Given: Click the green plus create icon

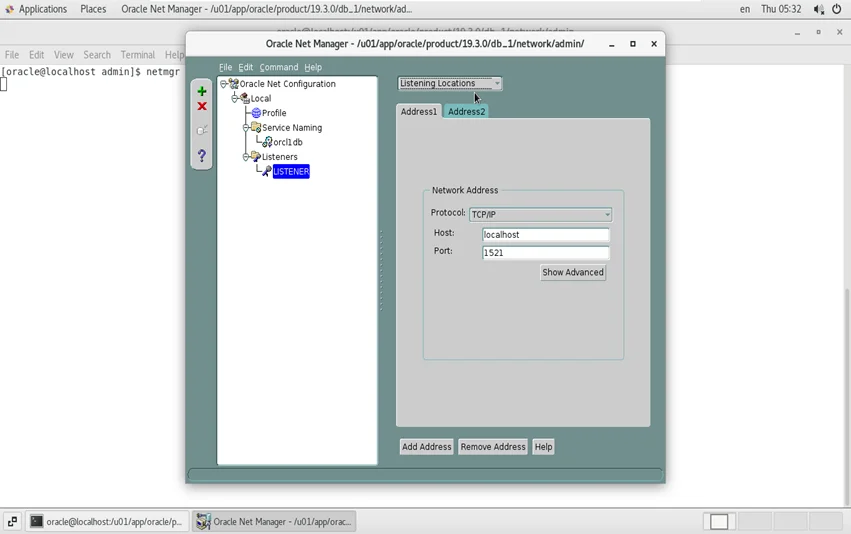Looking at the screenshot, I should [x=202, y=91].
